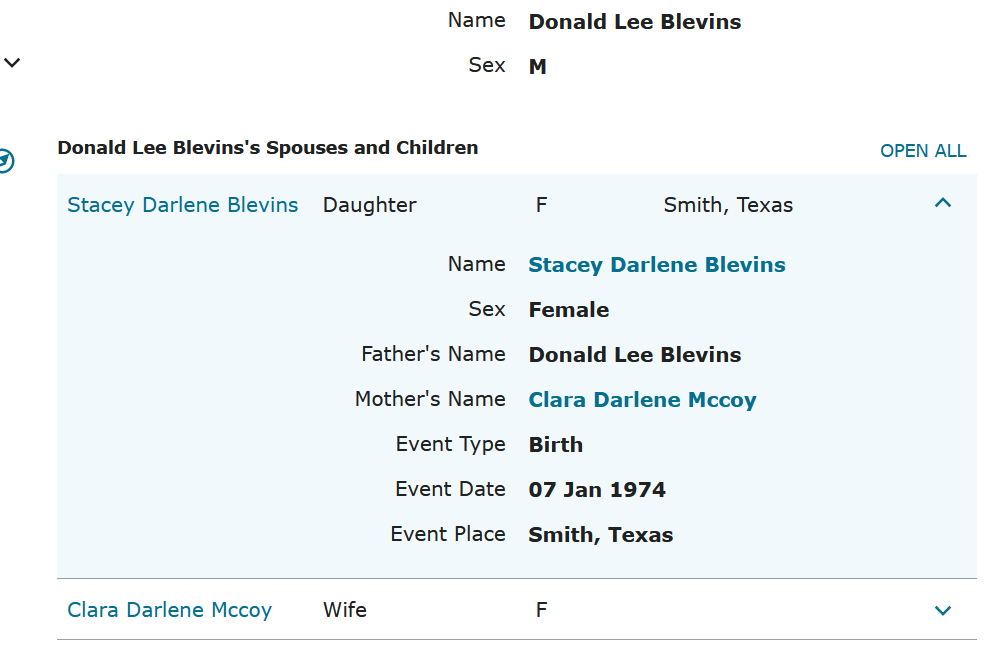Select the Sex value Female
The width and height of the screenshot is (1000, 653).
coord(568,310)
